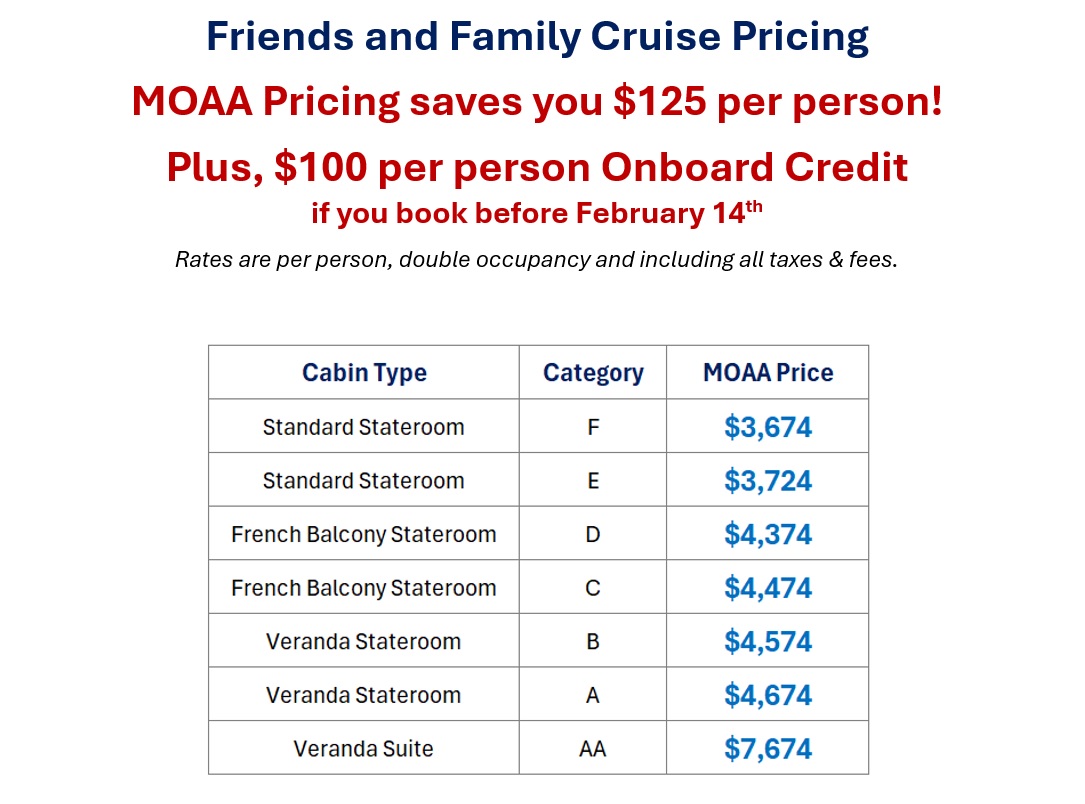Click the Cabin Type column header
This screenshot has width=1085, height=804.
click(364, 373)
